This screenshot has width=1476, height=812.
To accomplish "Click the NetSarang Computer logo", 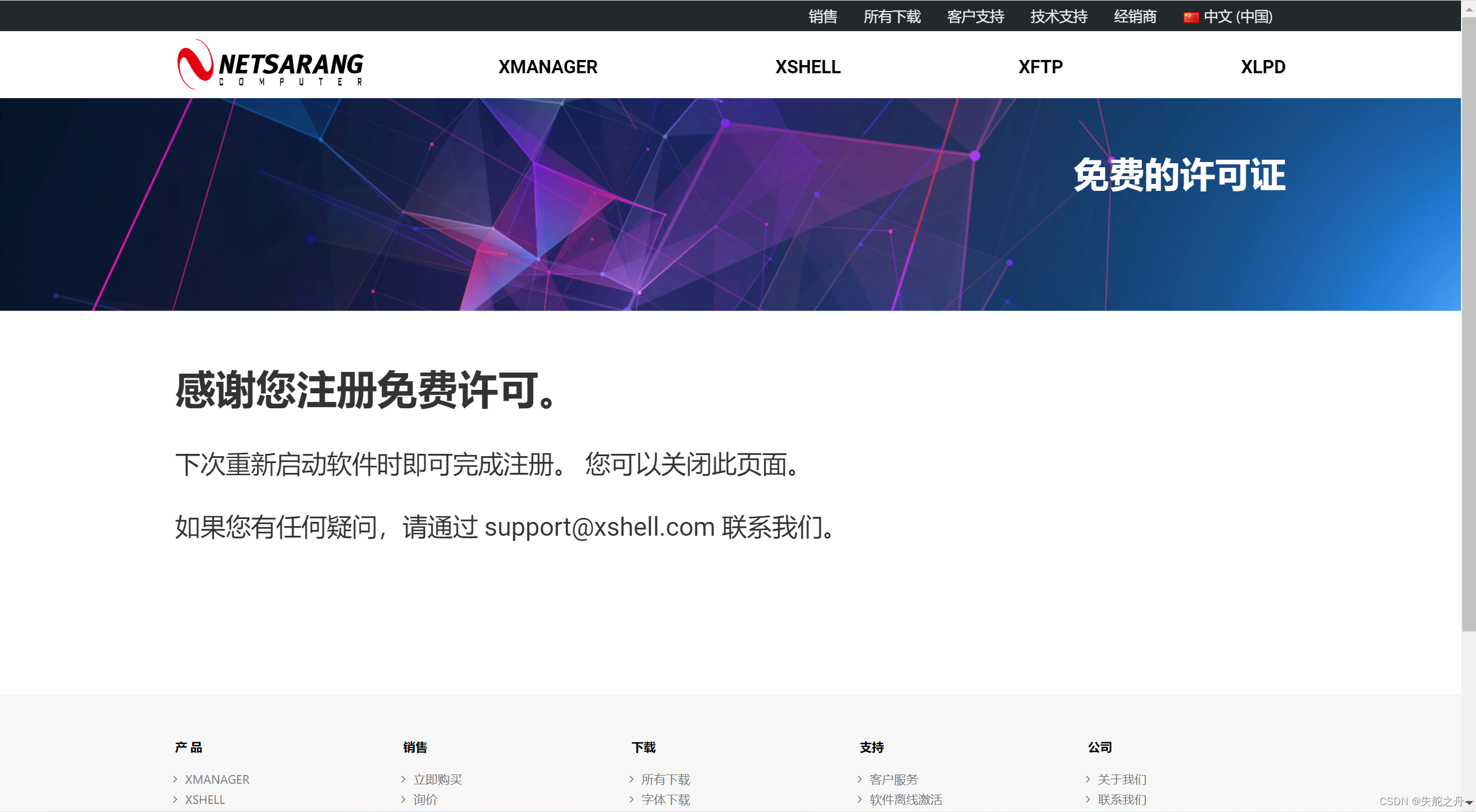I will click(x=270, y=65).
